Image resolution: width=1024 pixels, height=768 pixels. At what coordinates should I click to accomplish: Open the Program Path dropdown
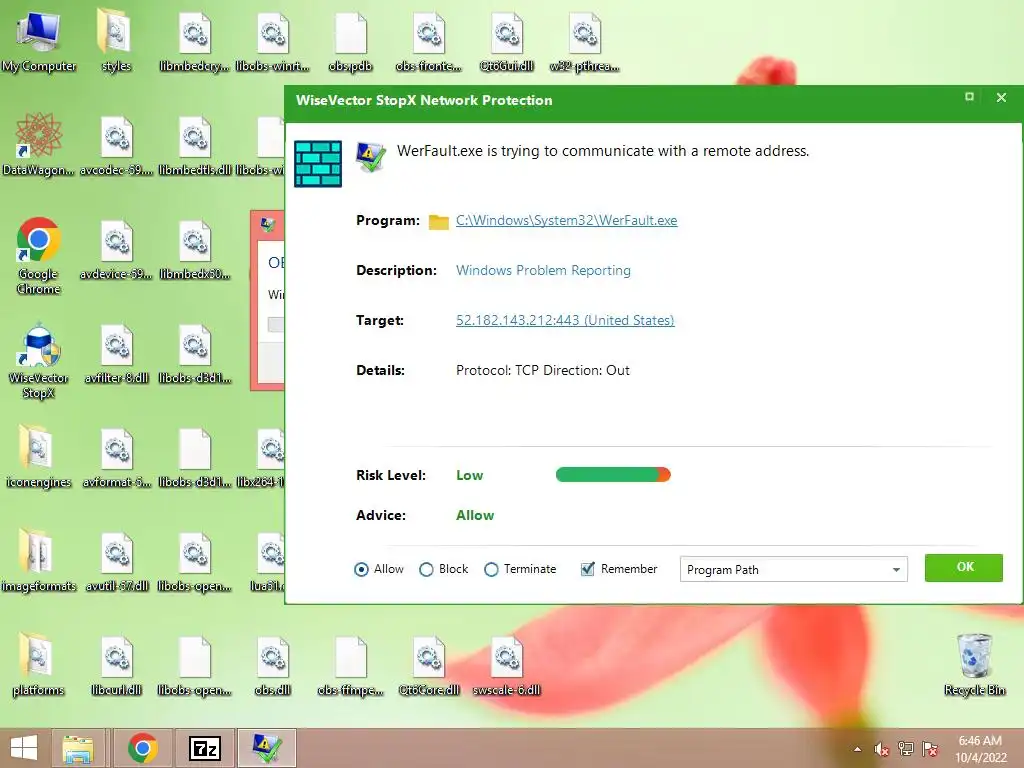coord(793,569)
